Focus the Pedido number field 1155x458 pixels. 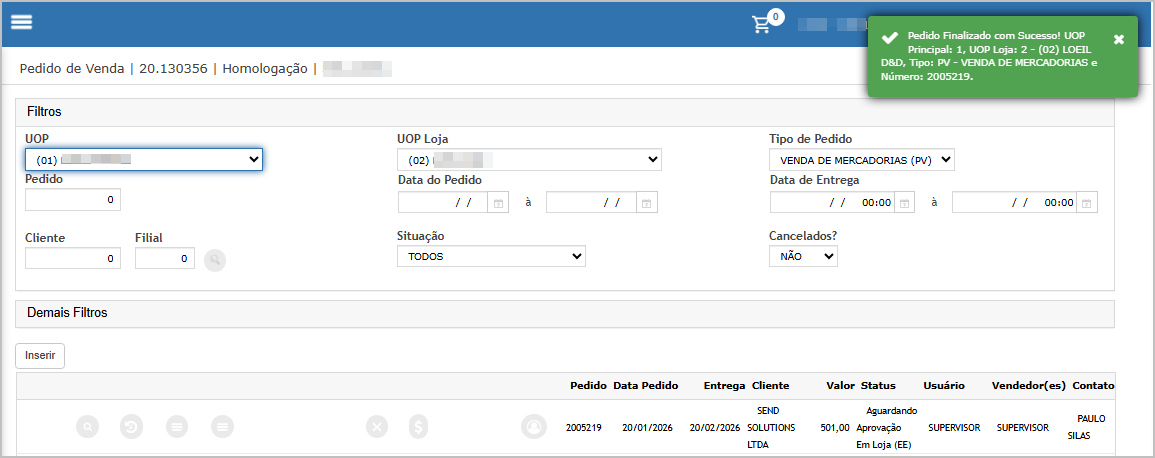[73, 200]
